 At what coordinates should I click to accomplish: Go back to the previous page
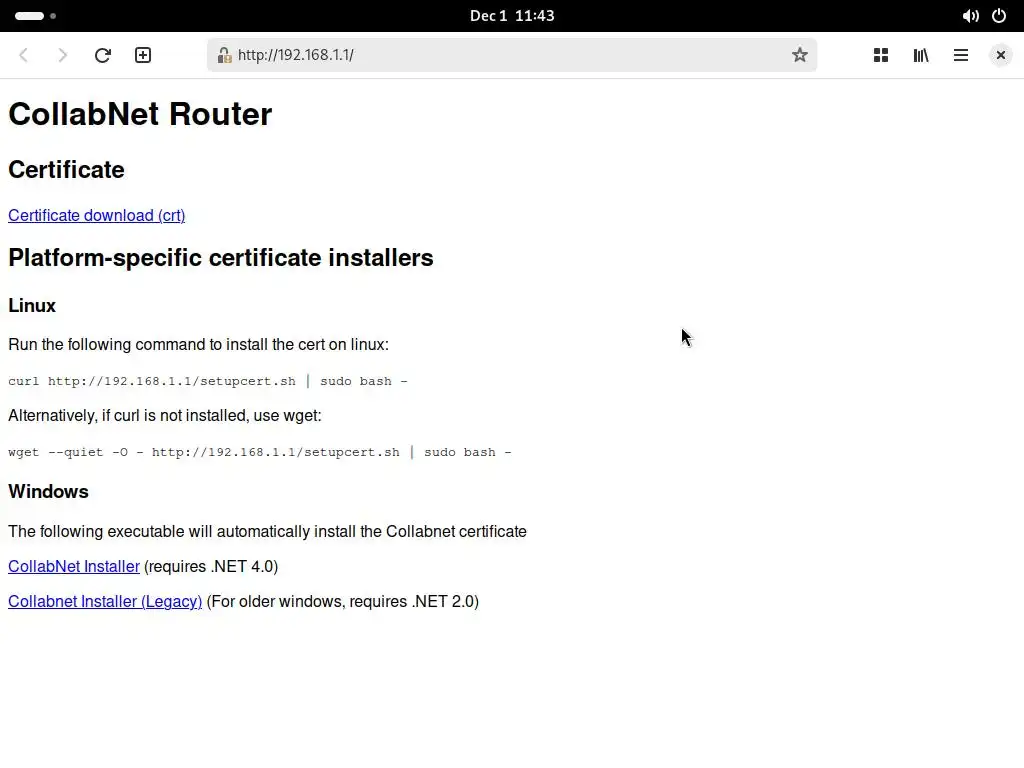coord(24,55)
